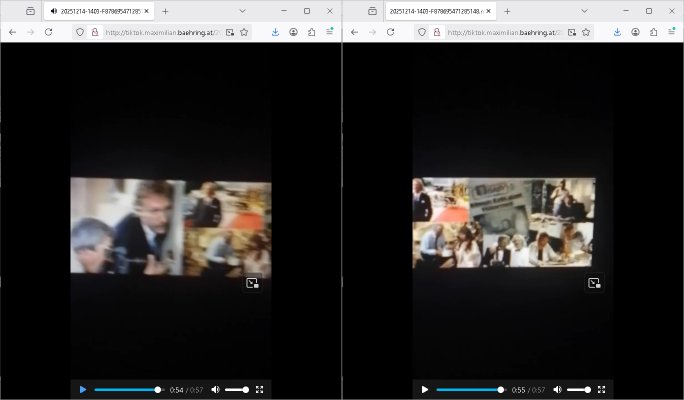Viewport: 684px width, 400px height.
Task: Expand the list all tabs dropdown, right window
Action: [x=584, y=11]
